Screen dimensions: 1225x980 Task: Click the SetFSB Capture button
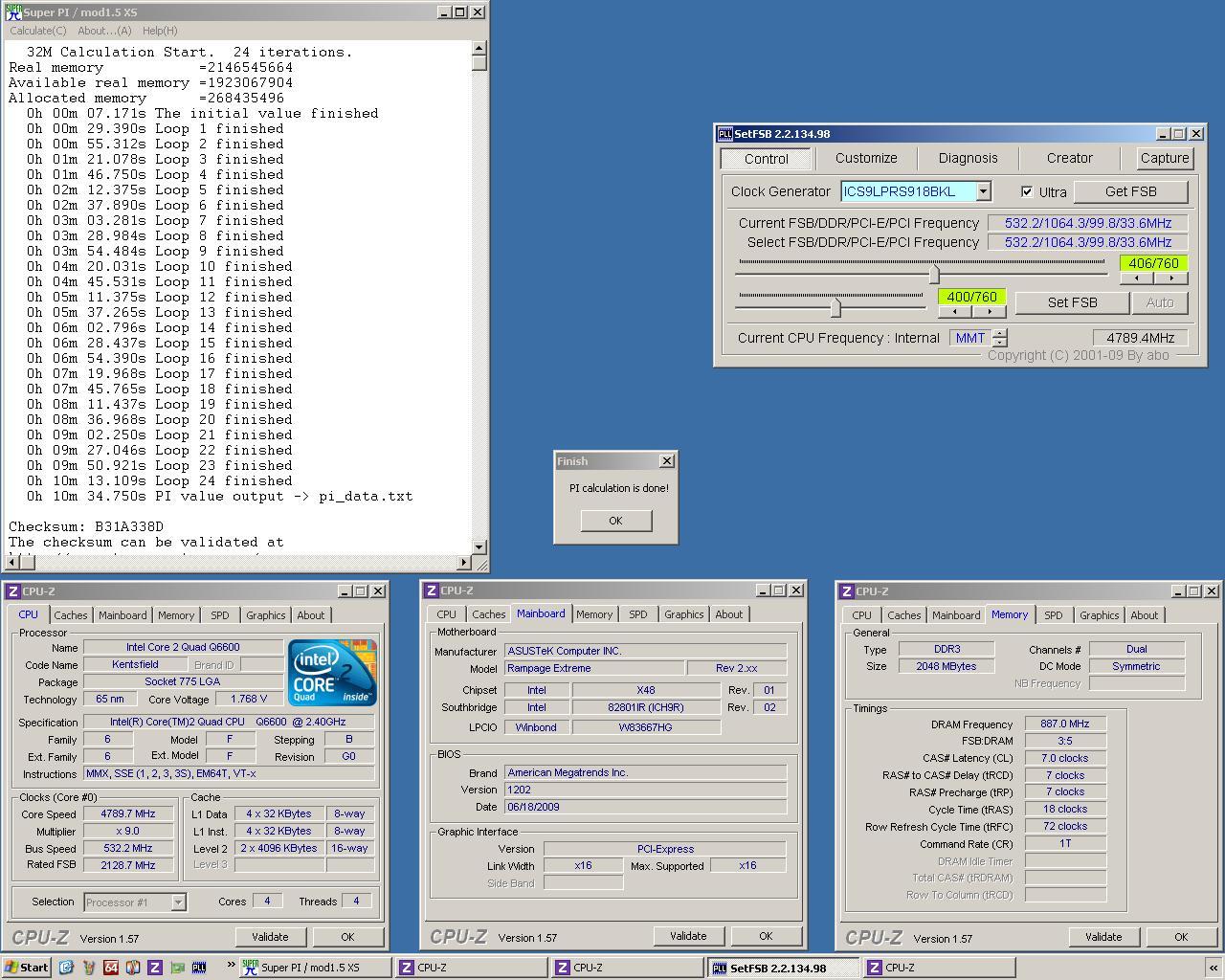click(1165, 159)
